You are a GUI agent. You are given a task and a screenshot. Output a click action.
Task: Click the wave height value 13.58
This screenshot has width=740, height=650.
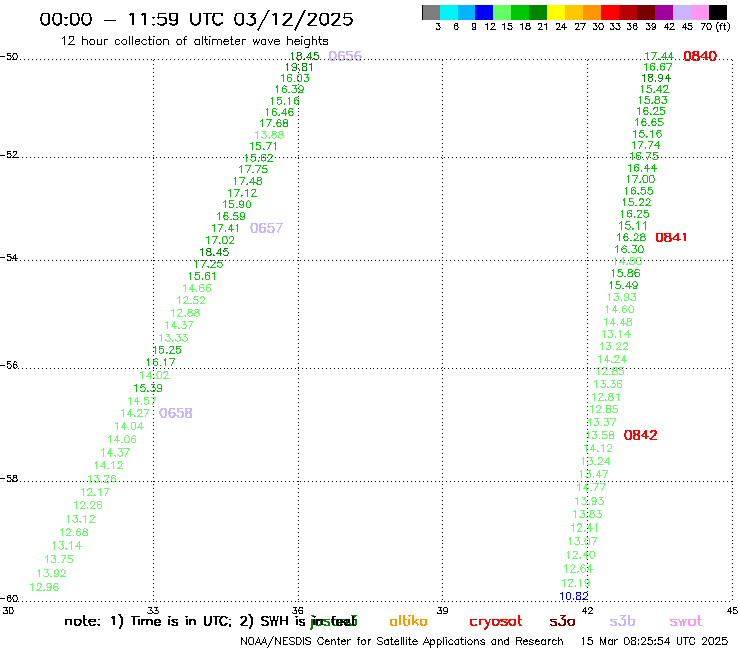click(600, 435)
